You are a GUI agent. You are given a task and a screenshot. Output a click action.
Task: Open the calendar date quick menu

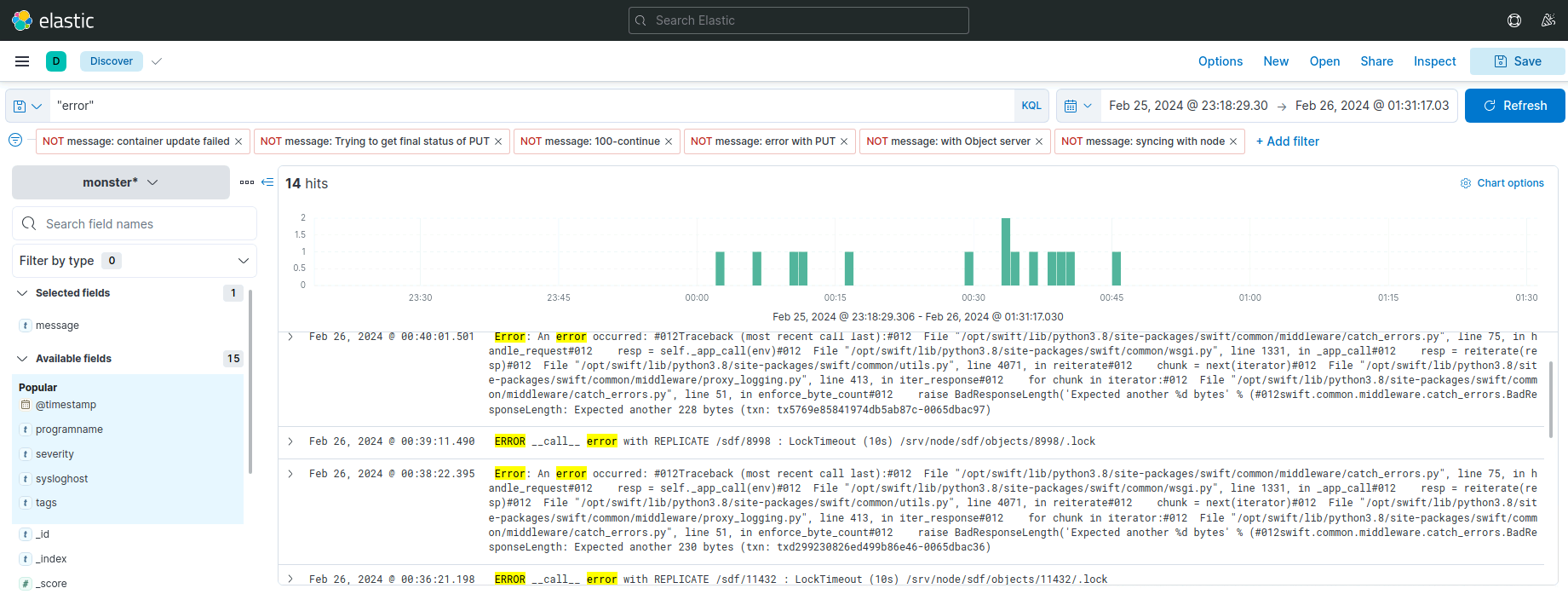click(x=1077, y=107)
